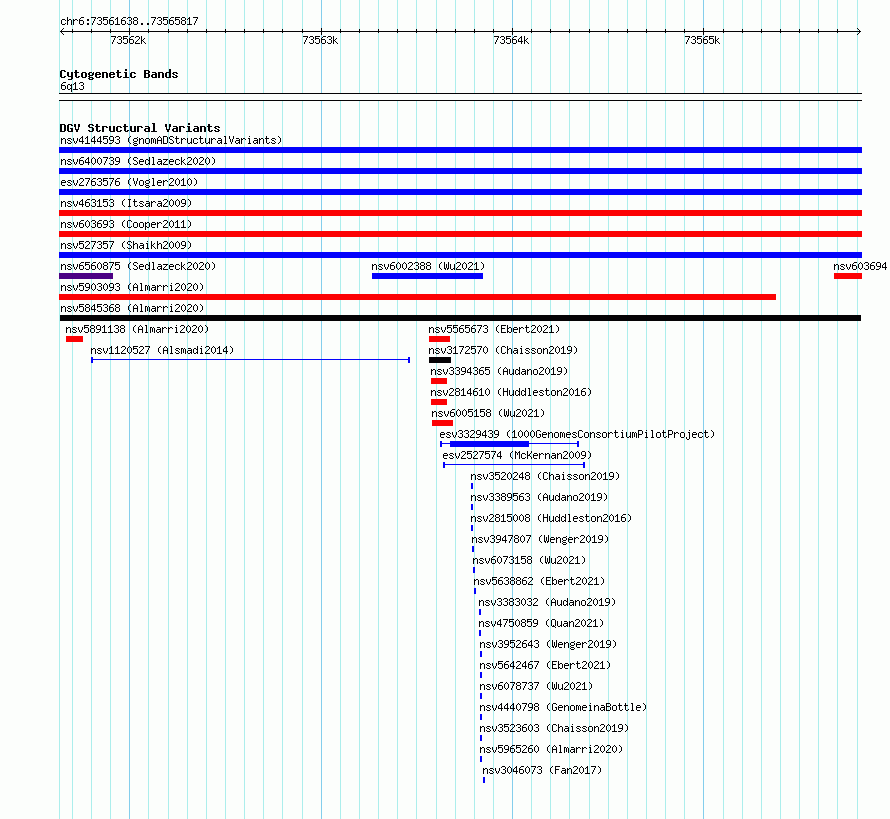This screenshot has height=819, width=890.
Task: Open the esv2763576 Vogler2010 variant label
Action: (x=129, y=182)
